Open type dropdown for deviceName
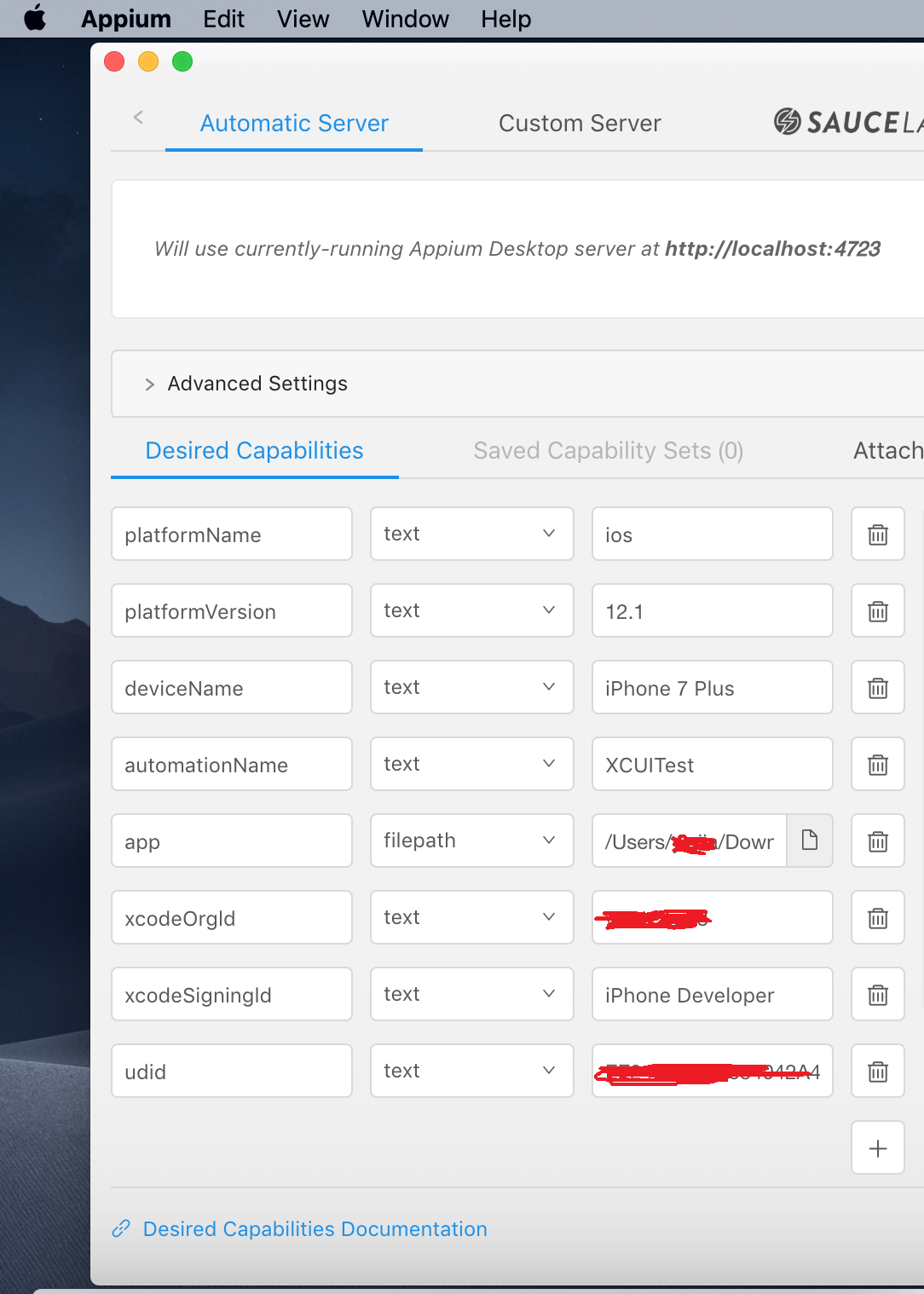Viewport: 924px width, 1294px height. pos(471,687)
